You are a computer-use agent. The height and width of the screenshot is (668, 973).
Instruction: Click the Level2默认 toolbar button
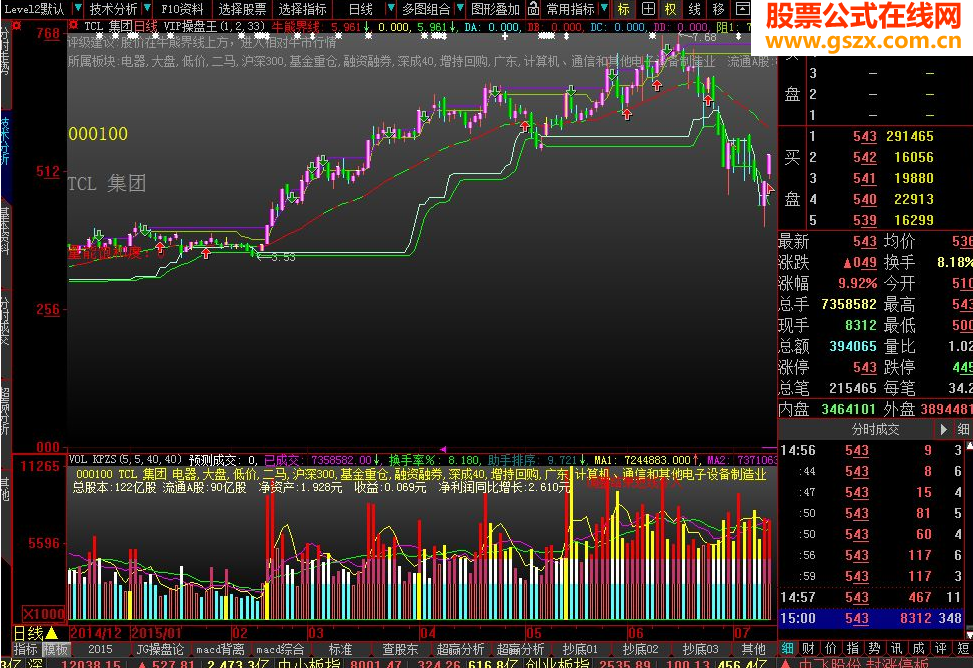point(34,9)
